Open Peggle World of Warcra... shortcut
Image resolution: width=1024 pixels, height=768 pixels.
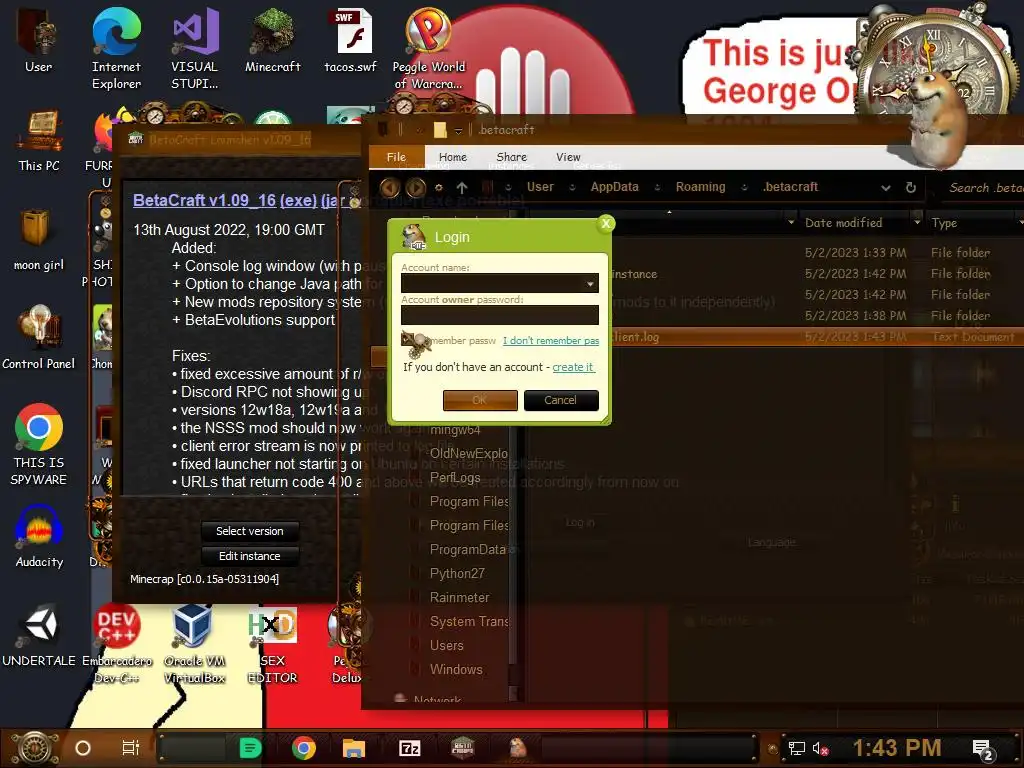(428, 48)
